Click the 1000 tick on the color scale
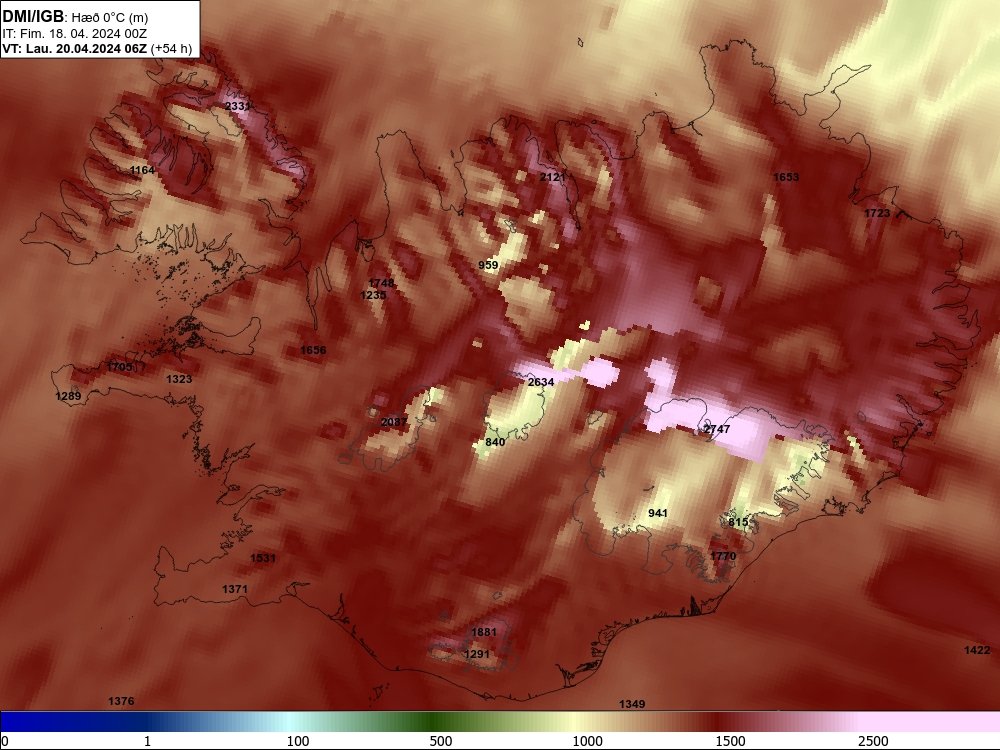 587,741
